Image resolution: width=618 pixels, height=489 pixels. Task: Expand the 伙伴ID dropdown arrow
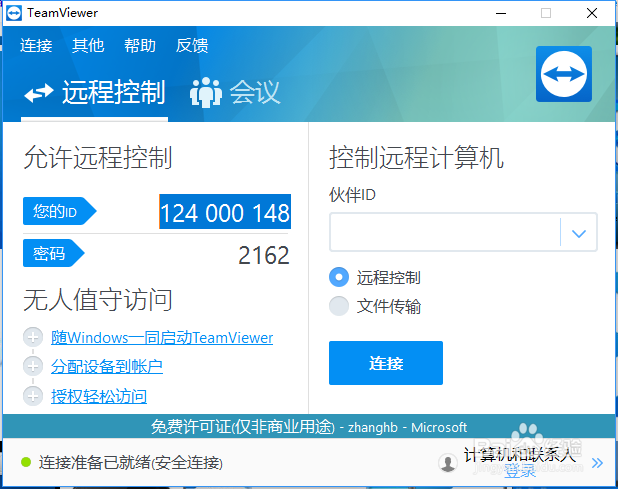coord(579,233)
